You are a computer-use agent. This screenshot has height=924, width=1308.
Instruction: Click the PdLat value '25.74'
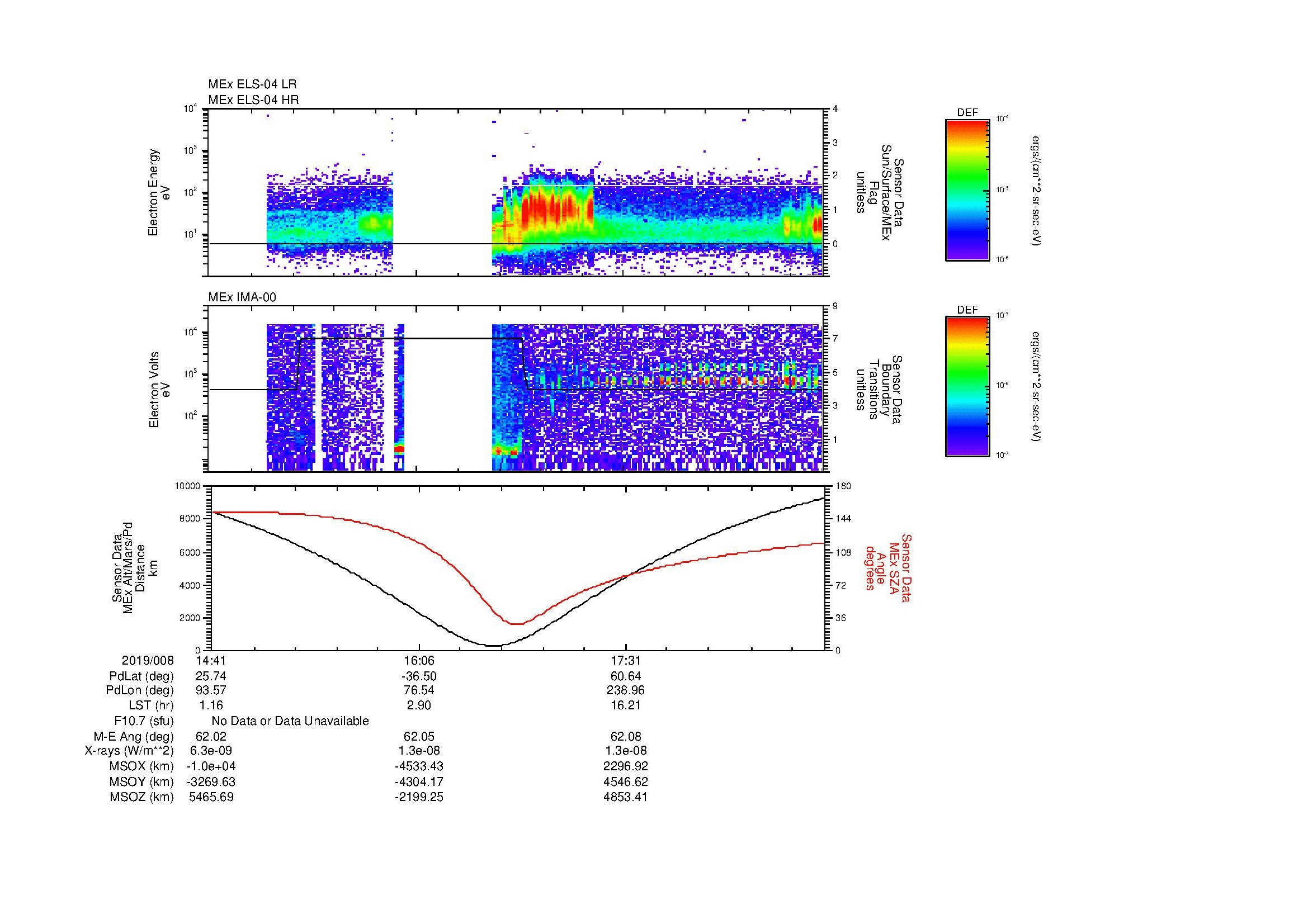[x=211, y=676]
